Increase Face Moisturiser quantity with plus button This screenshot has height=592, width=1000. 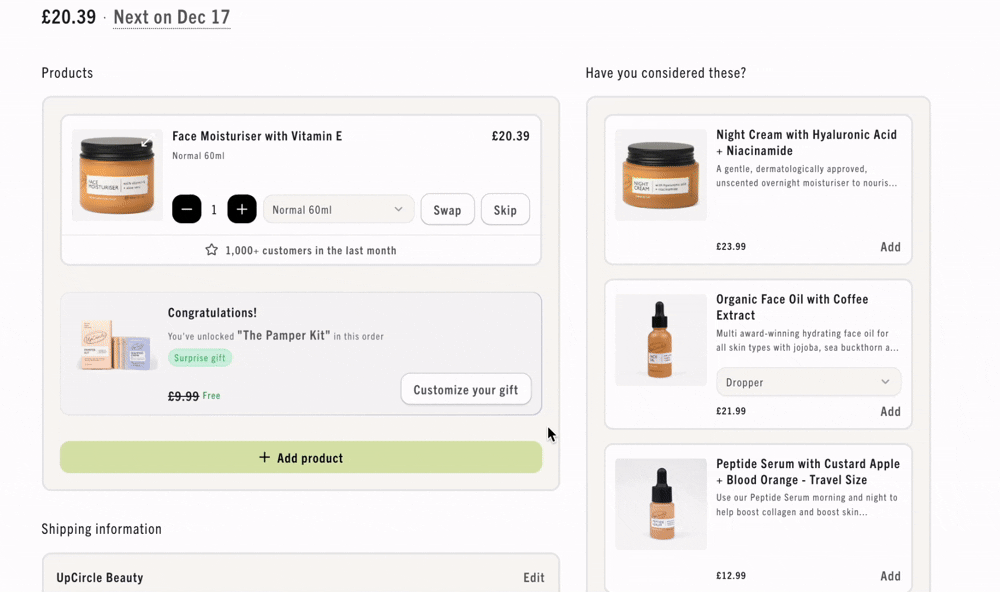[242, 209]
